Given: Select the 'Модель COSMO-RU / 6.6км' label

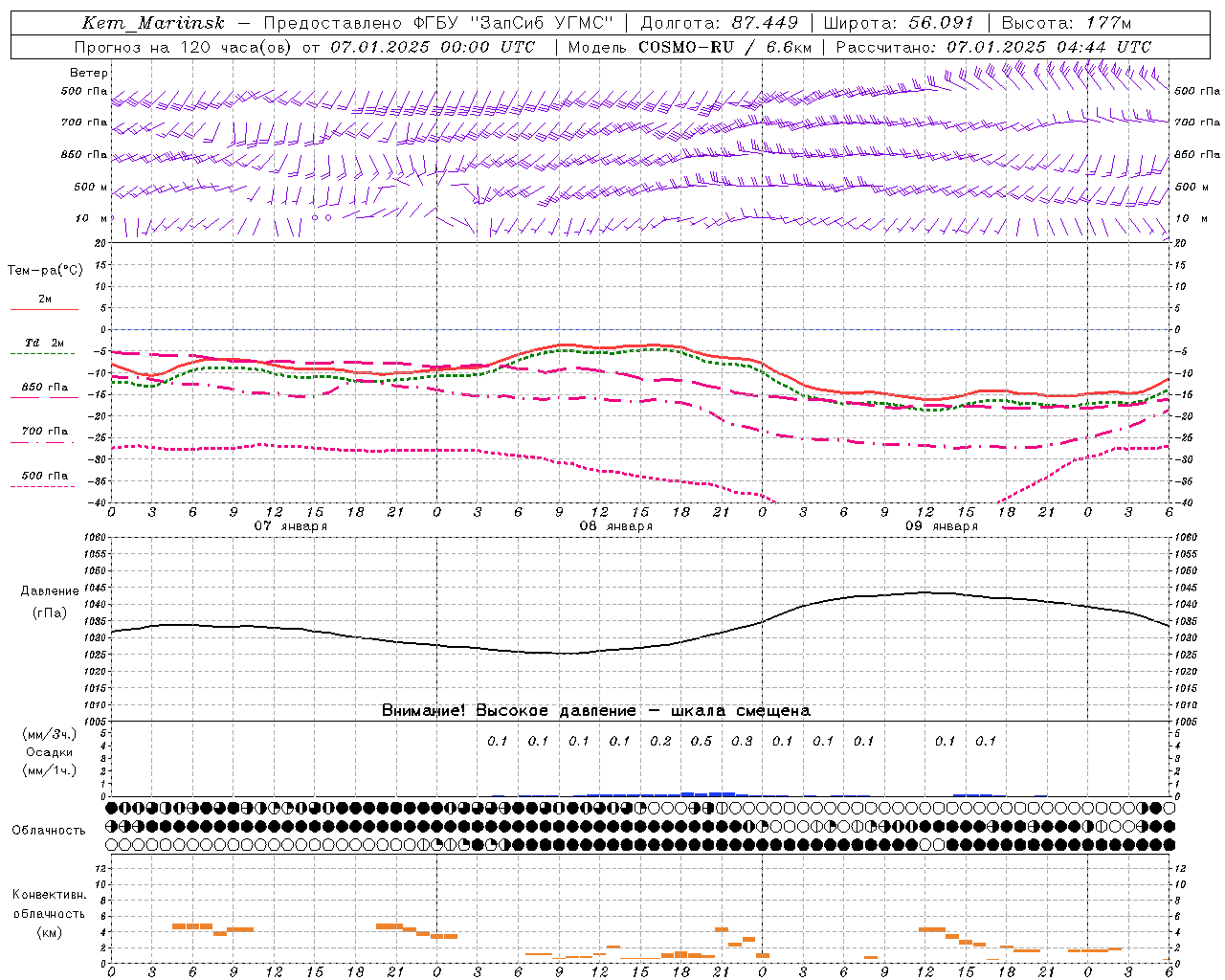Looking at the screenshot, I should [x=689, y=47].
